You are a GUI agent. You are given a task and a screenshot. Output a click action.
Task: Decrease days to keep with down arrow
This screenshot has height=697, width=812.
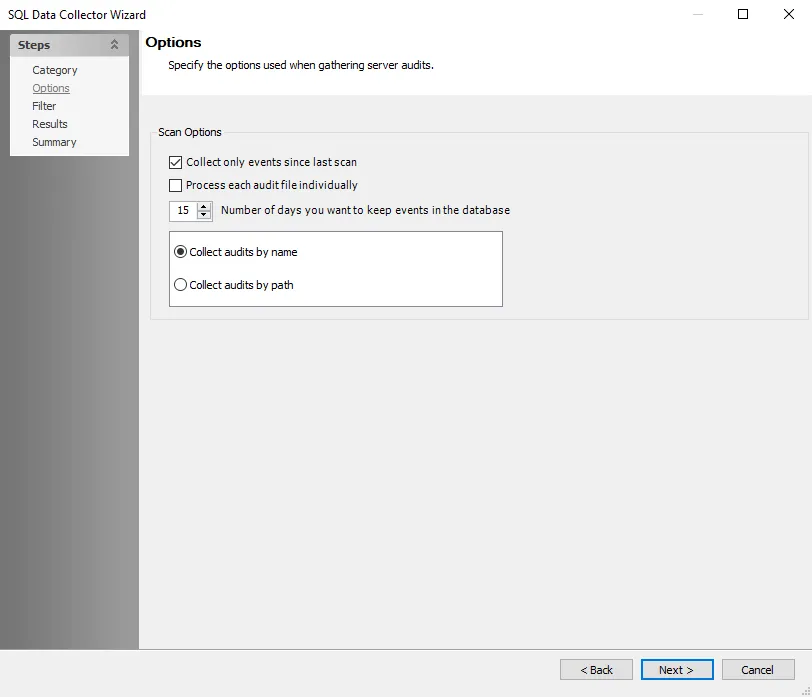204,214
